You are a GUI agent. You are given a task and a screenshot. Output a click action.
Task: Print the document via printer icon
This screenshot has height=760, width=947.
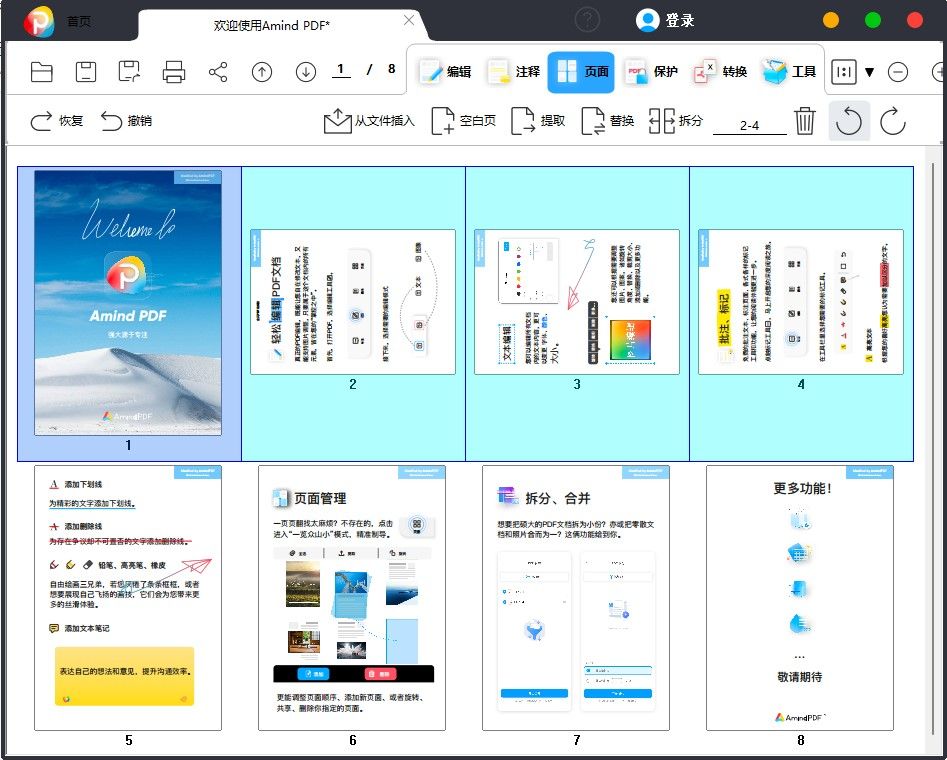click(x=174, y=72)
